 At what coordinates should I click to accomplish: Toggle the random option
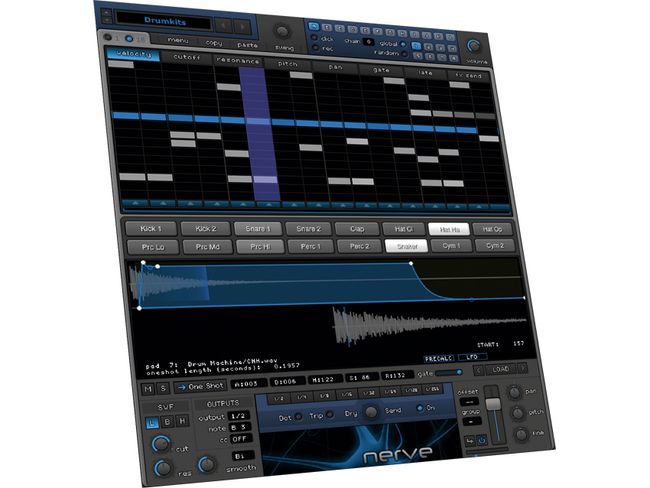click(405, 54)
